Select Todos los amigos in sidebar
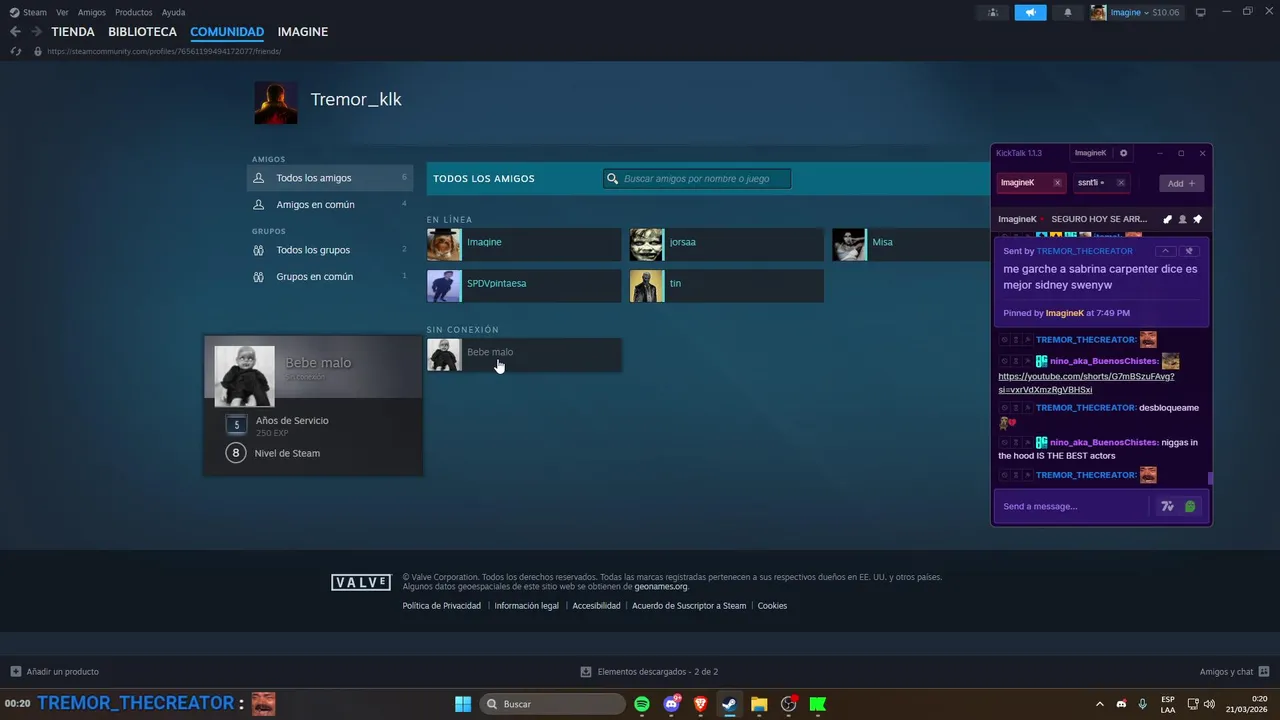This screenshot has height=720, width=1280. [330, 178]
